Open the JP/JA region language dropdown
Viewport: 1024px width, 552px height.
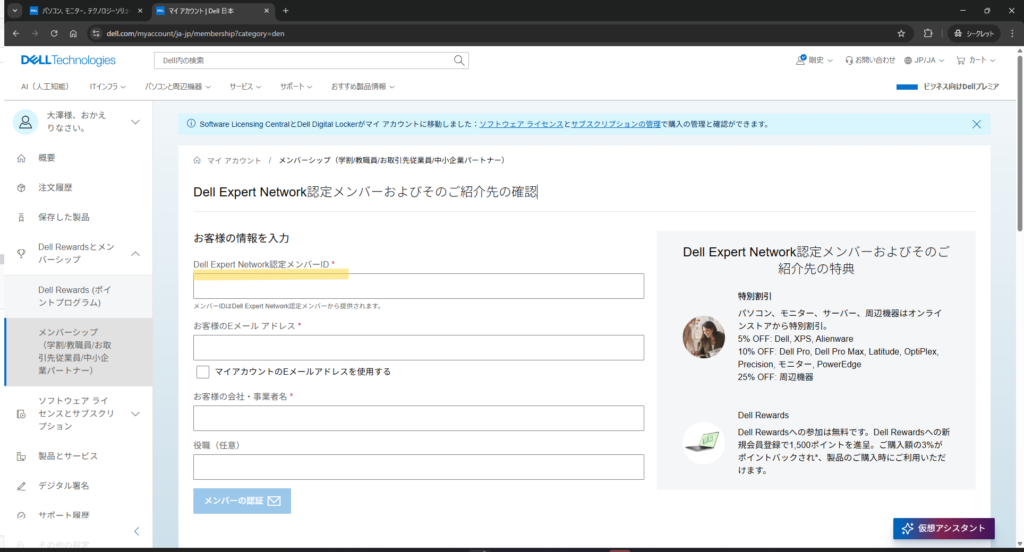[x=924, y=60]
